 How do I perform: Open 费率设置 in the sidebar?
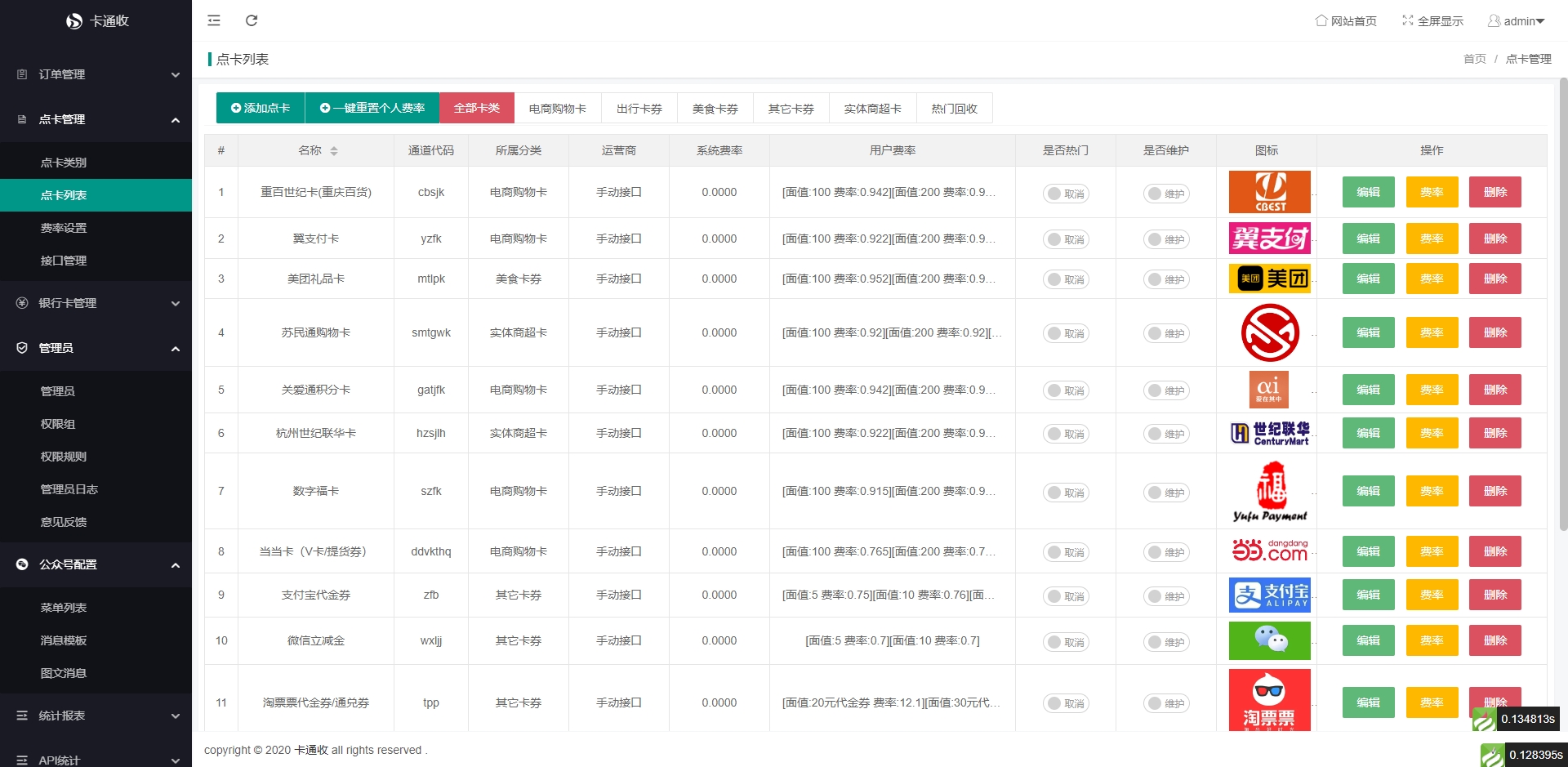(64, 228)
